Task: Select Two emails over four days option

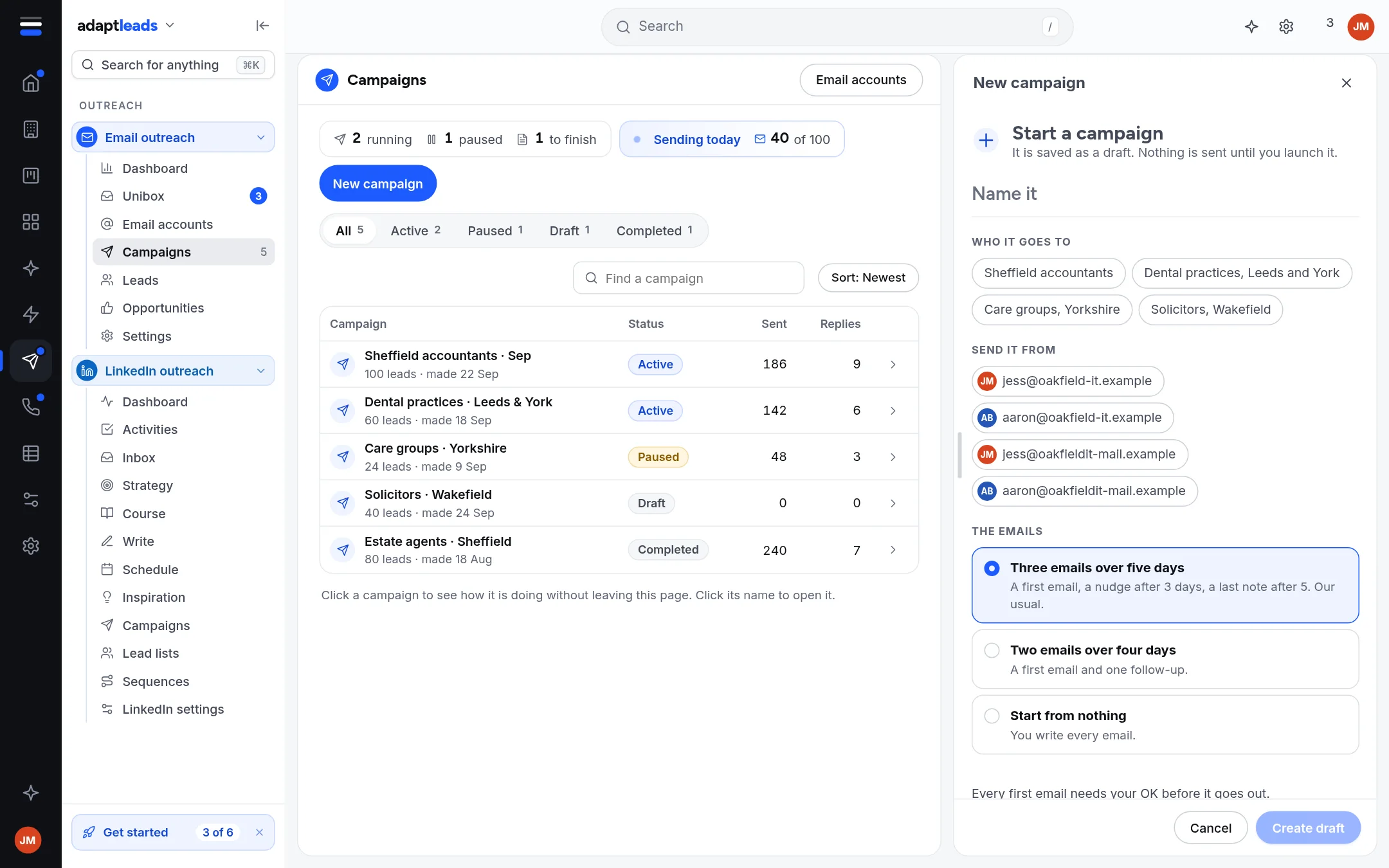Action: (x=1165, y=659)
